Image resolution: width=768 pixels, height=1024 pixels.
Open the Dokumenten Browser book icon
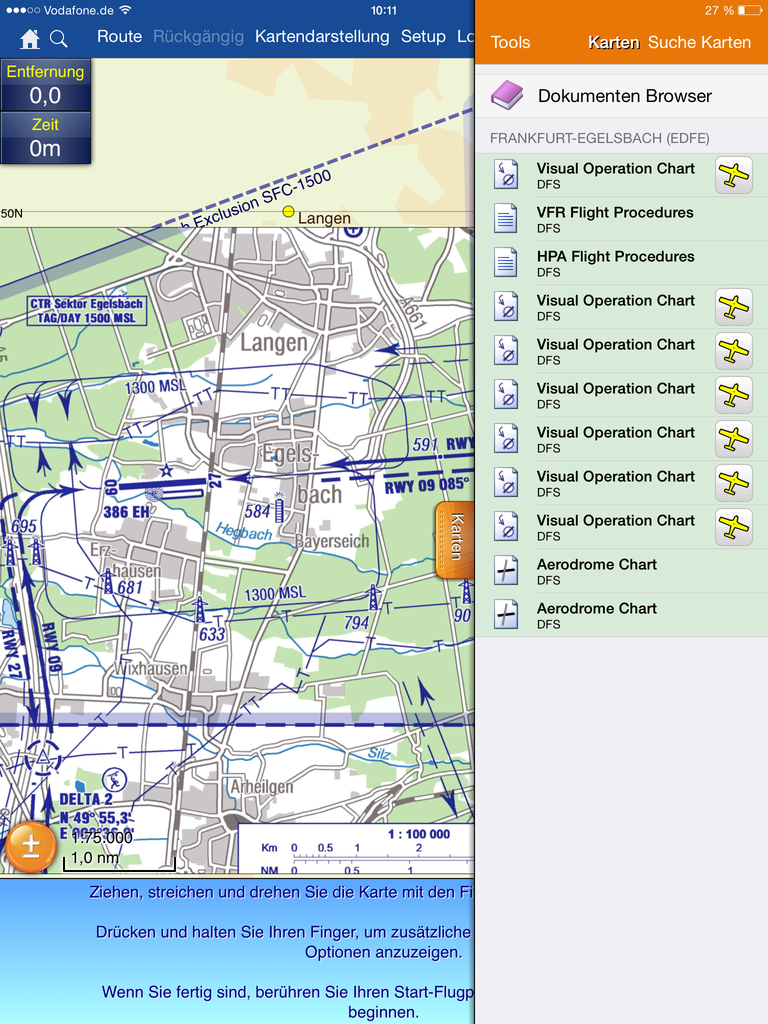[507, 96]
